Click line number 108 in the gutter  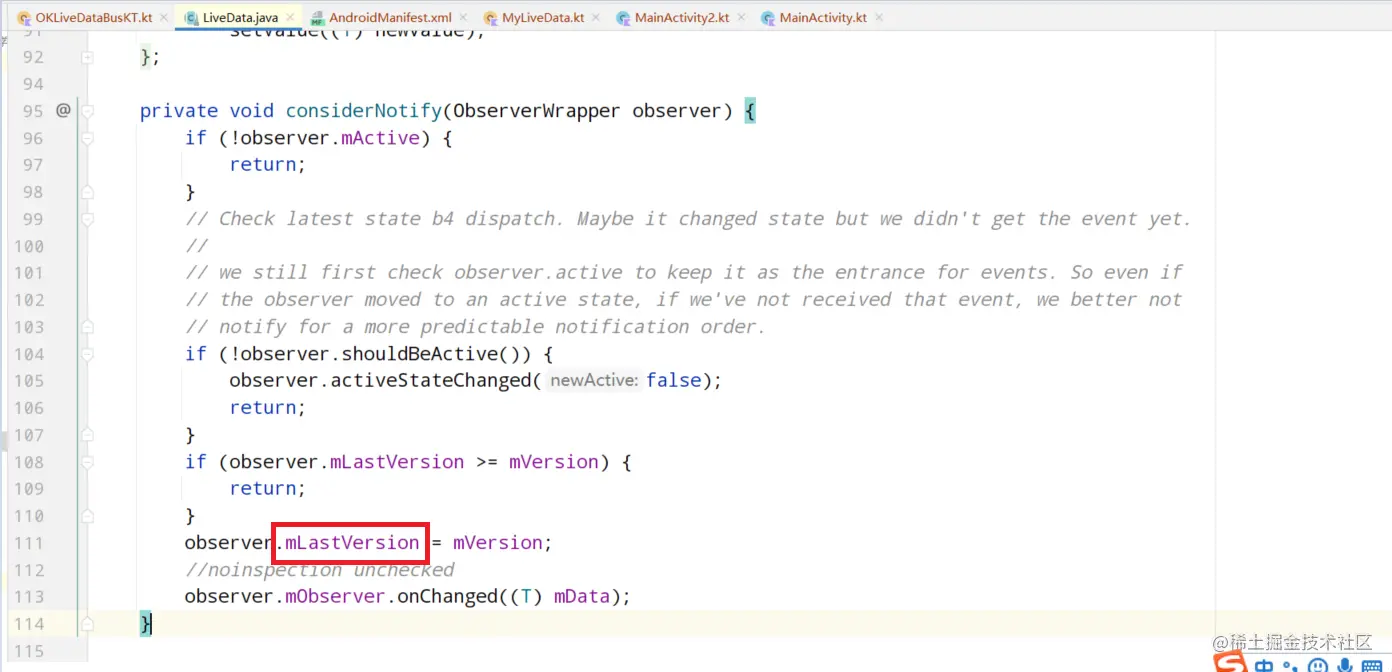28,462
